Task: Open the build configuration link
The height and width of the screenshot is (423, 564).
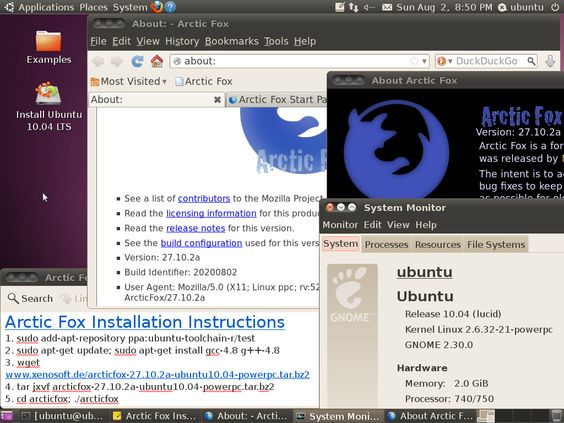Action: click(x=201, y=243)
